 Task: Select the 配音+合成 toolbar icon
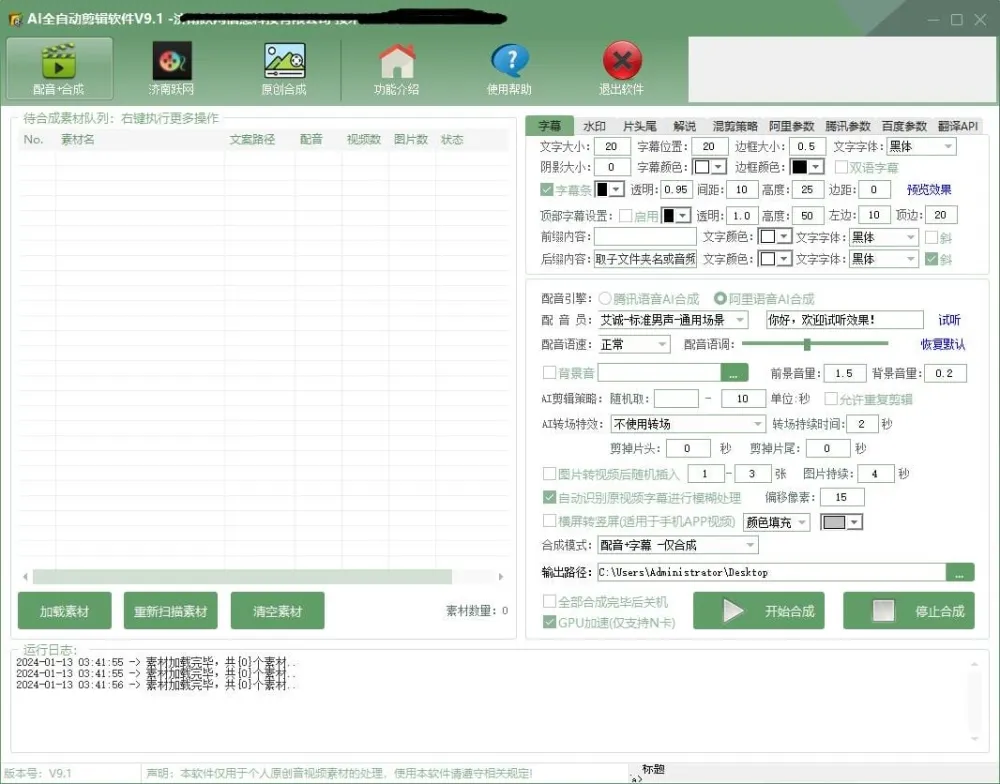pyautogui.click(x=59, y=66)
